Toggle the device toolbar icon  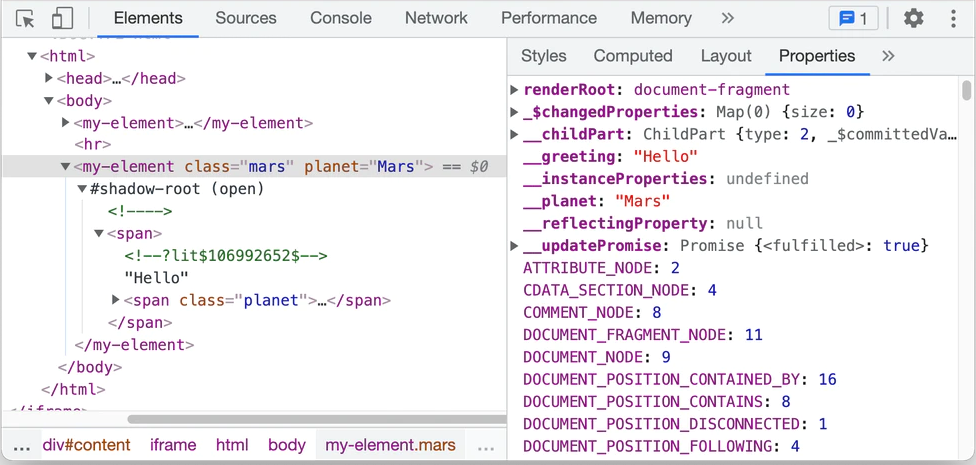click(62, 19)
